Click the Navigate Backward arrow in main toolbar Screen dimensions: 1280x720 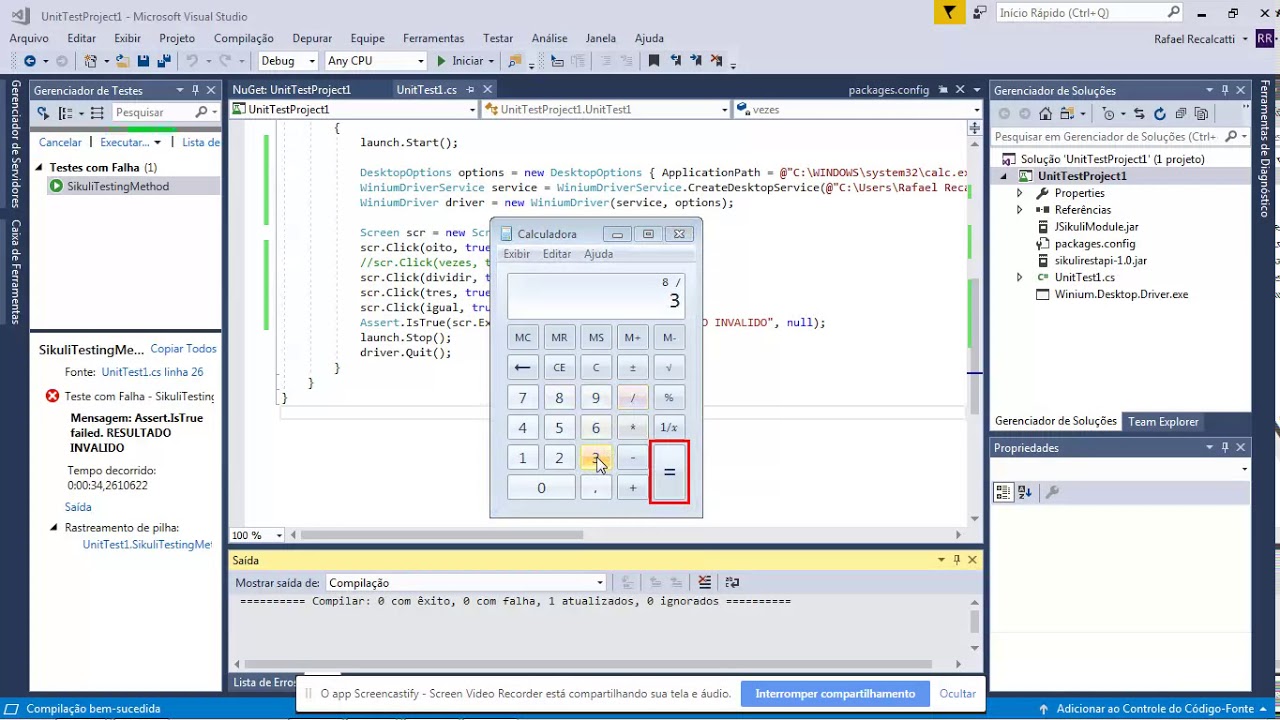29,61
